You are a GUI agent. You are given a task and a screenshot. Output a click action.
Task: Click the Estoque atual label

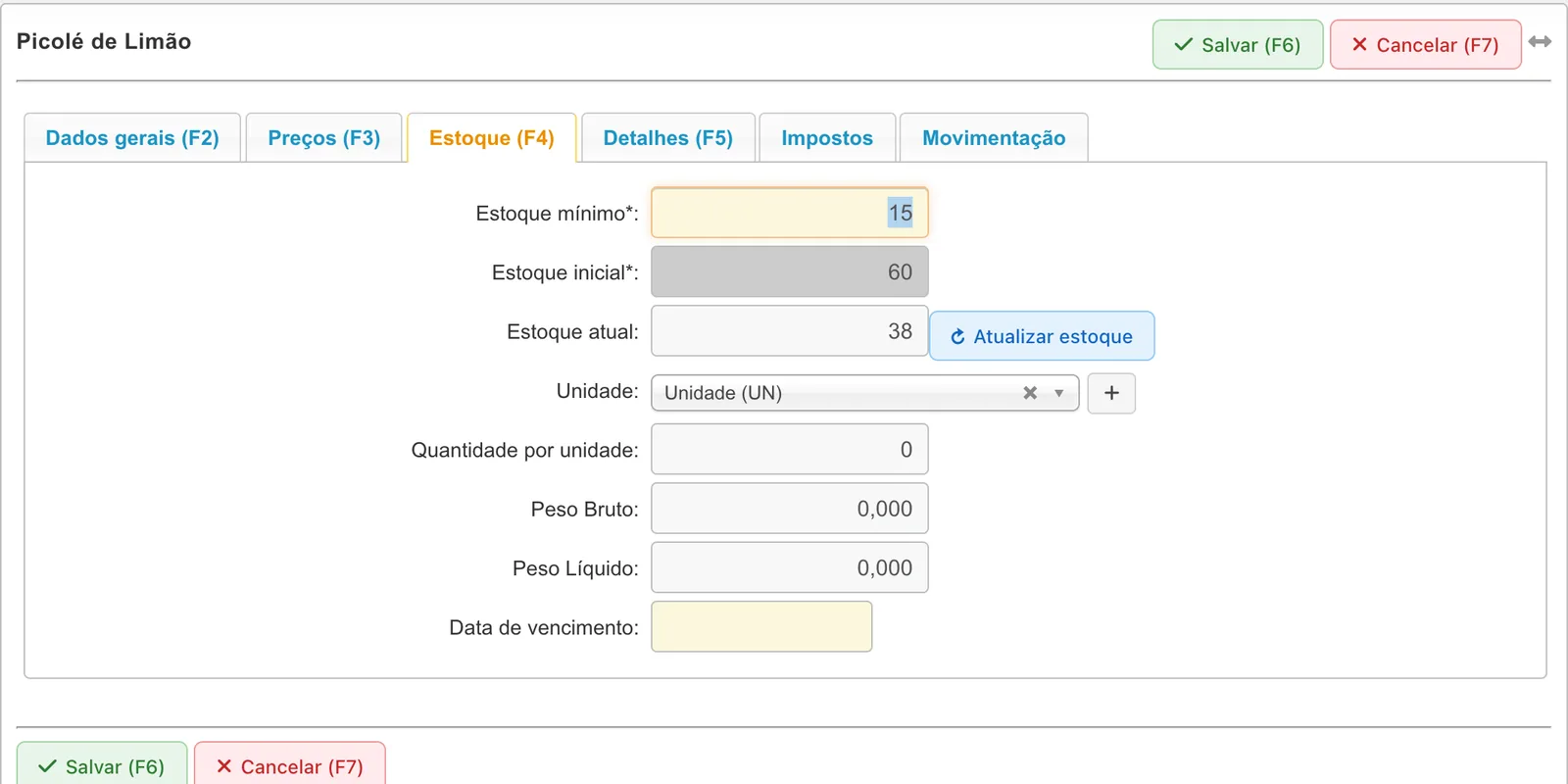tap(572, 332)
